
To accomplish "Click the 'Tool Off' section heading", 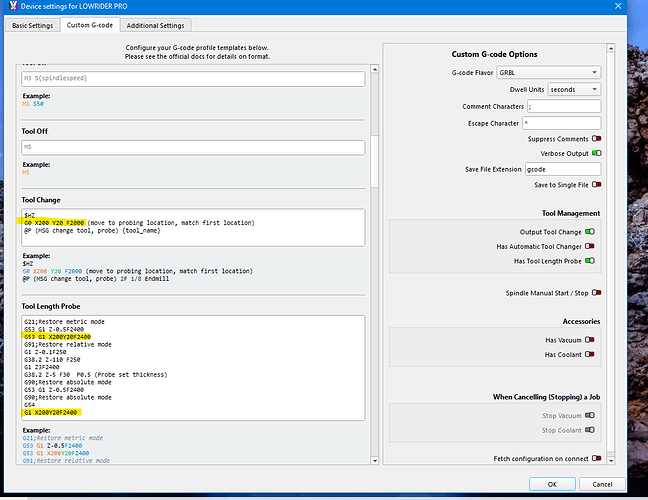I will [x=35, y=131].
